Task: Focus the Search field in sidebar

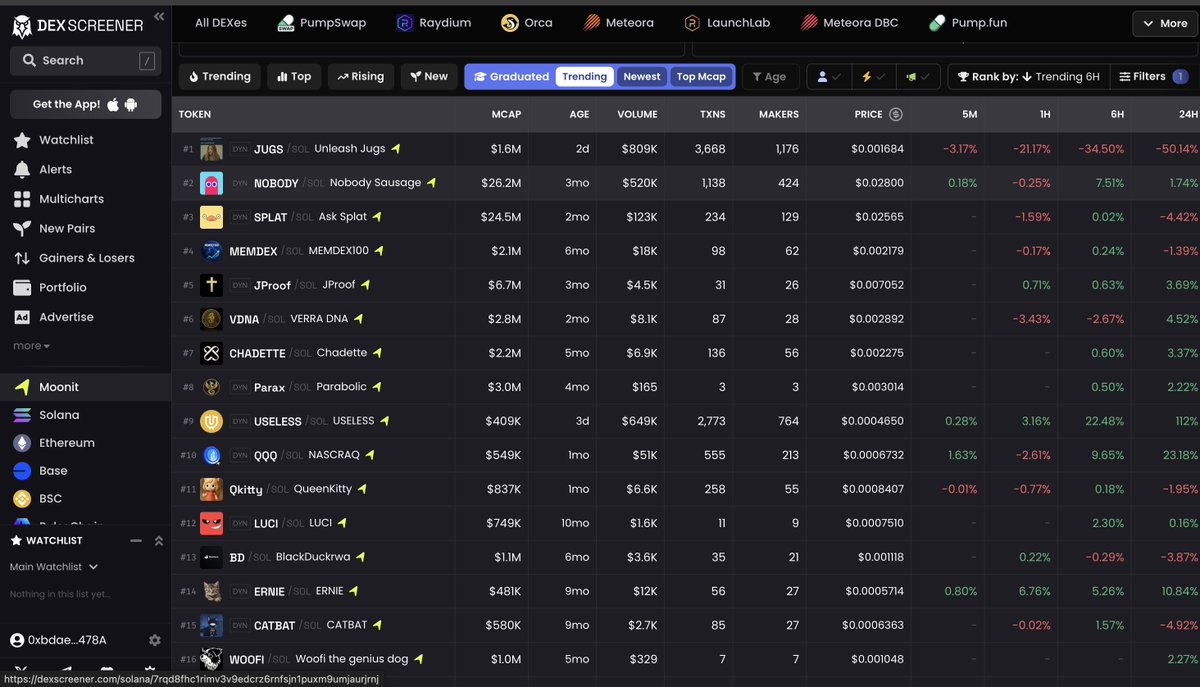Action: click(86, 61)
